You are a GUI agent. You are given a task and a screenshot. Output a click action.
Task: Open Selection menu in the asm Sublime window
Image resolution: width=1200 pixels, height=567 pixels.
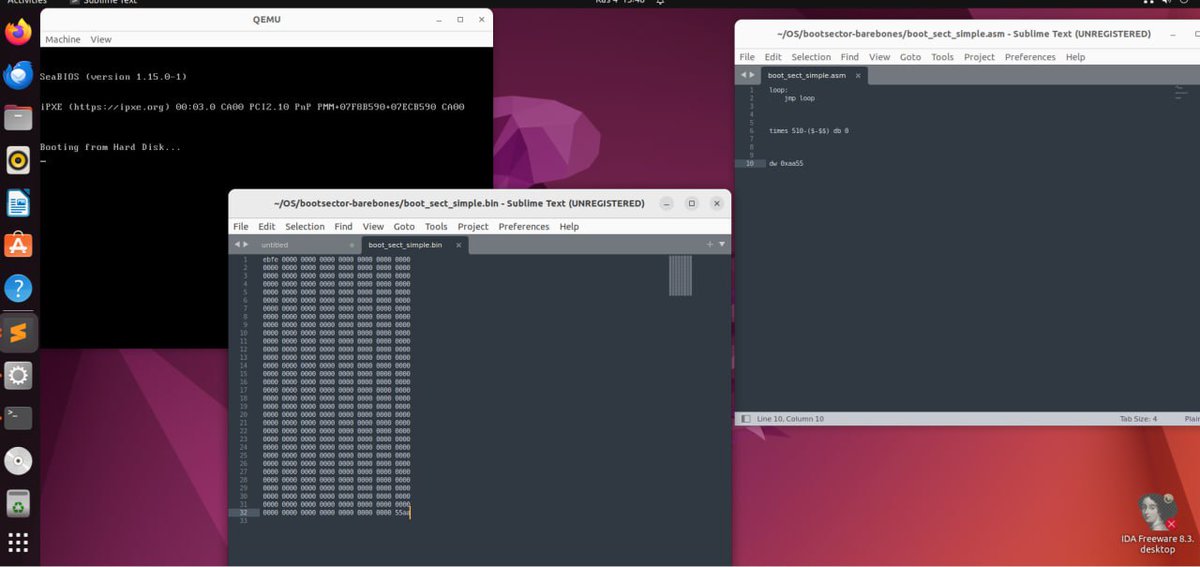click(811, 57)
